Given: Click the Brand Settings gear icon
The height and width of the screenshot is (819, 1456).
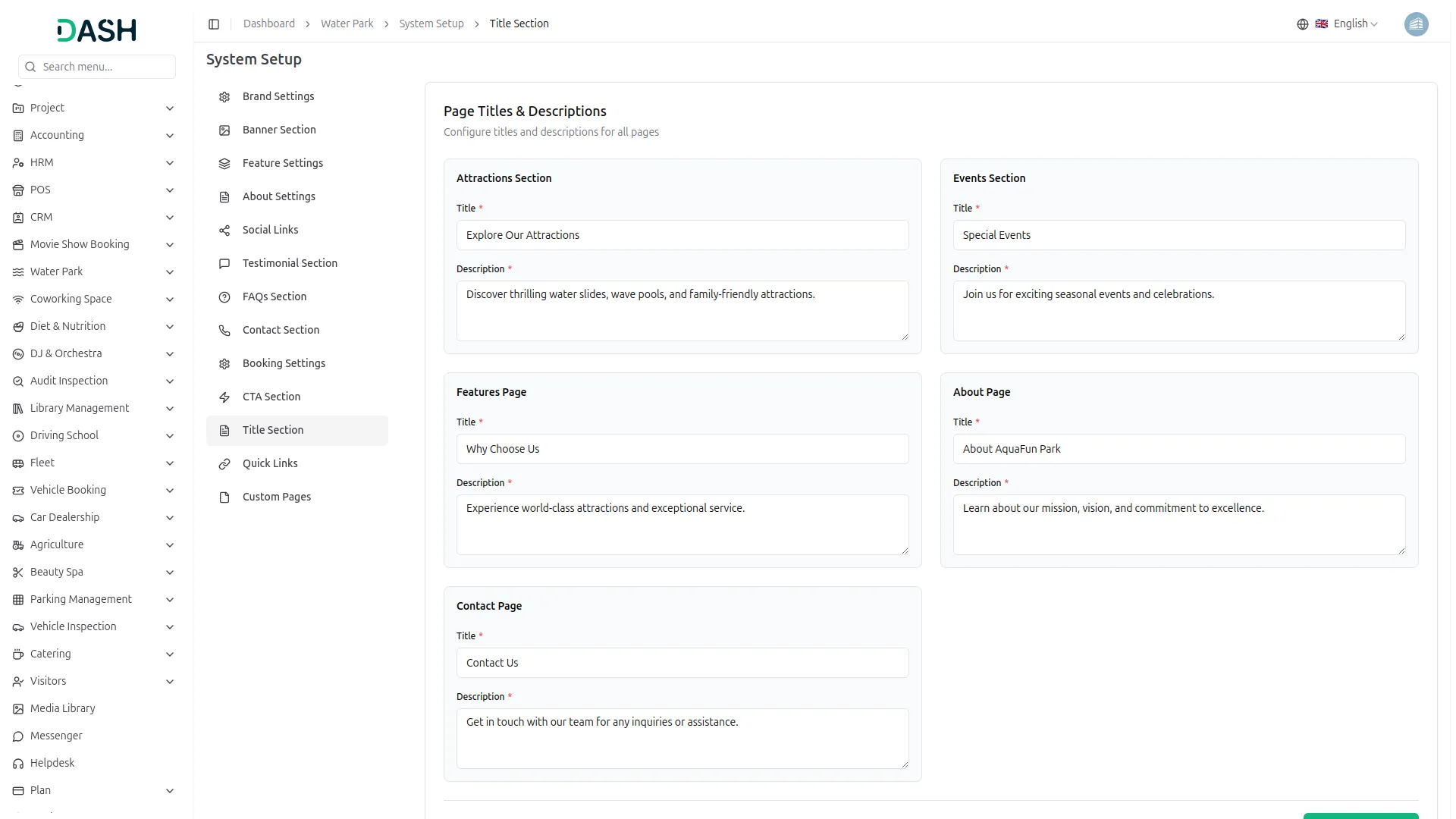Looking at the screenshot, I should (x=224, y=97).
